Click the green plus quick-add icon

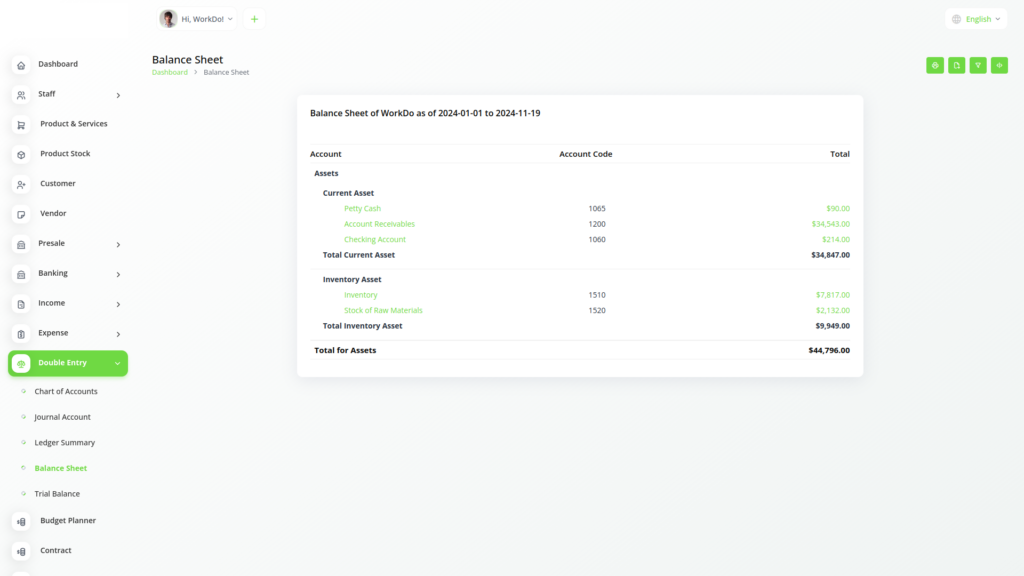254,19
